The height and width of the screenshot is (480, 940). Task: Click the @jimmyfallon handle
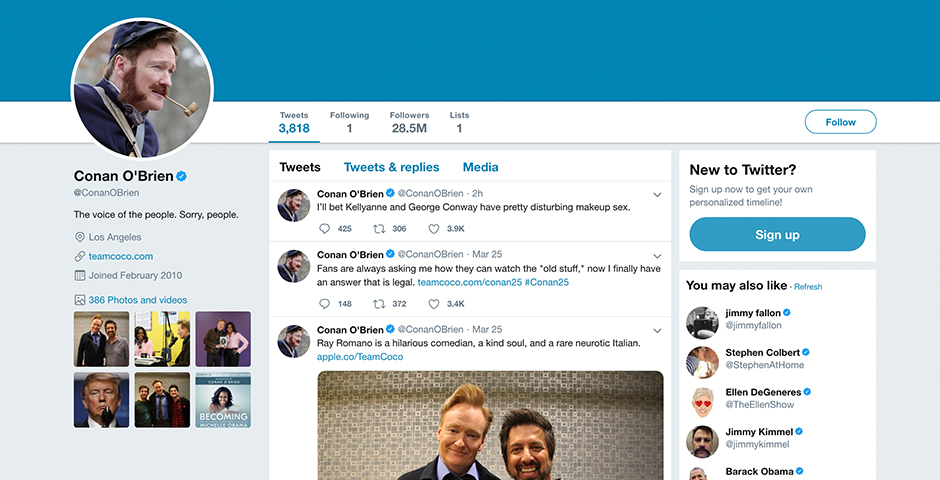coord(754,325)
